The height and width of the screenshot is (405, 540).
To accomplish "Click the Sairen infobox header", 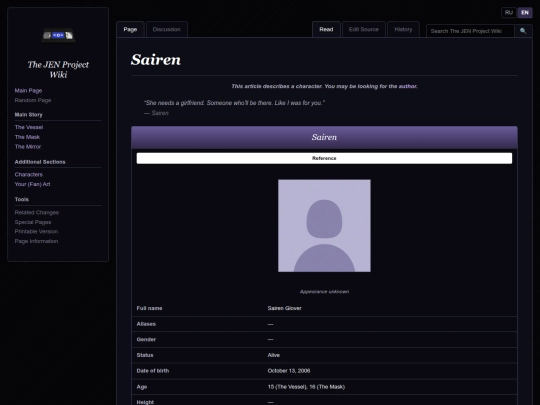I will coord(324,137).
